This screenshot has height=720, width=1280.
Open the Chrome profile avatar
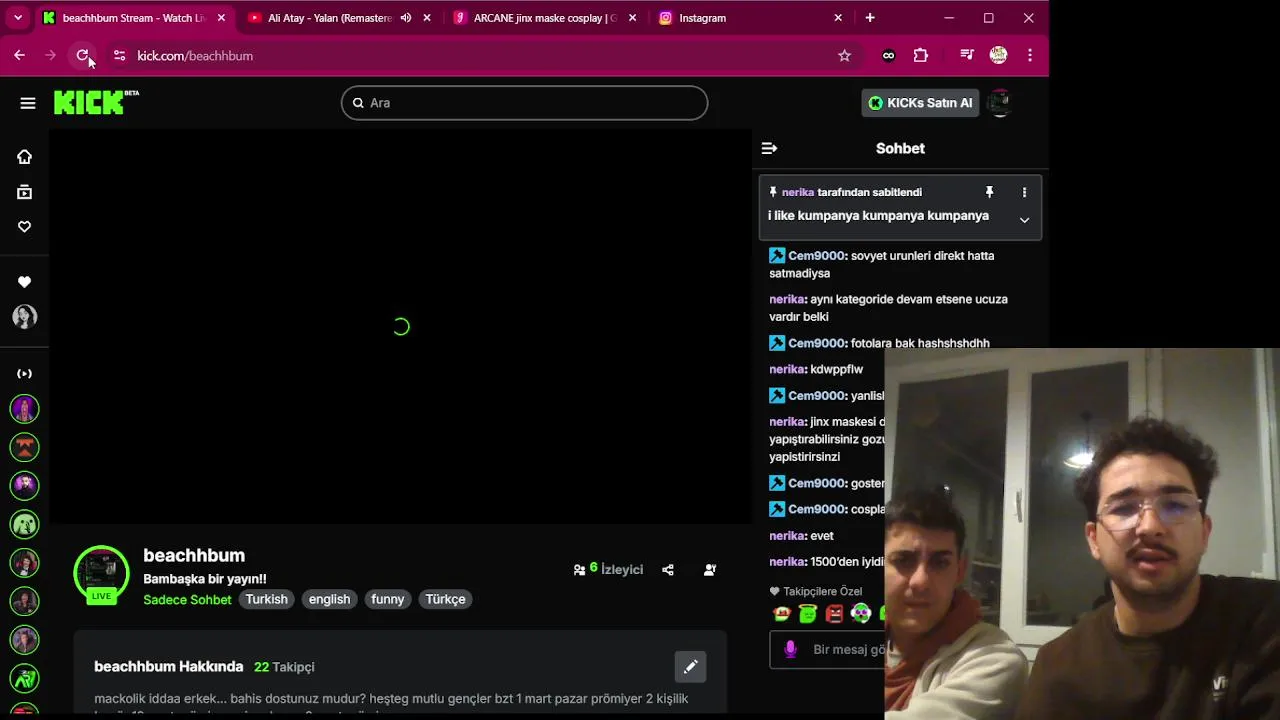(x=998, y=56)
